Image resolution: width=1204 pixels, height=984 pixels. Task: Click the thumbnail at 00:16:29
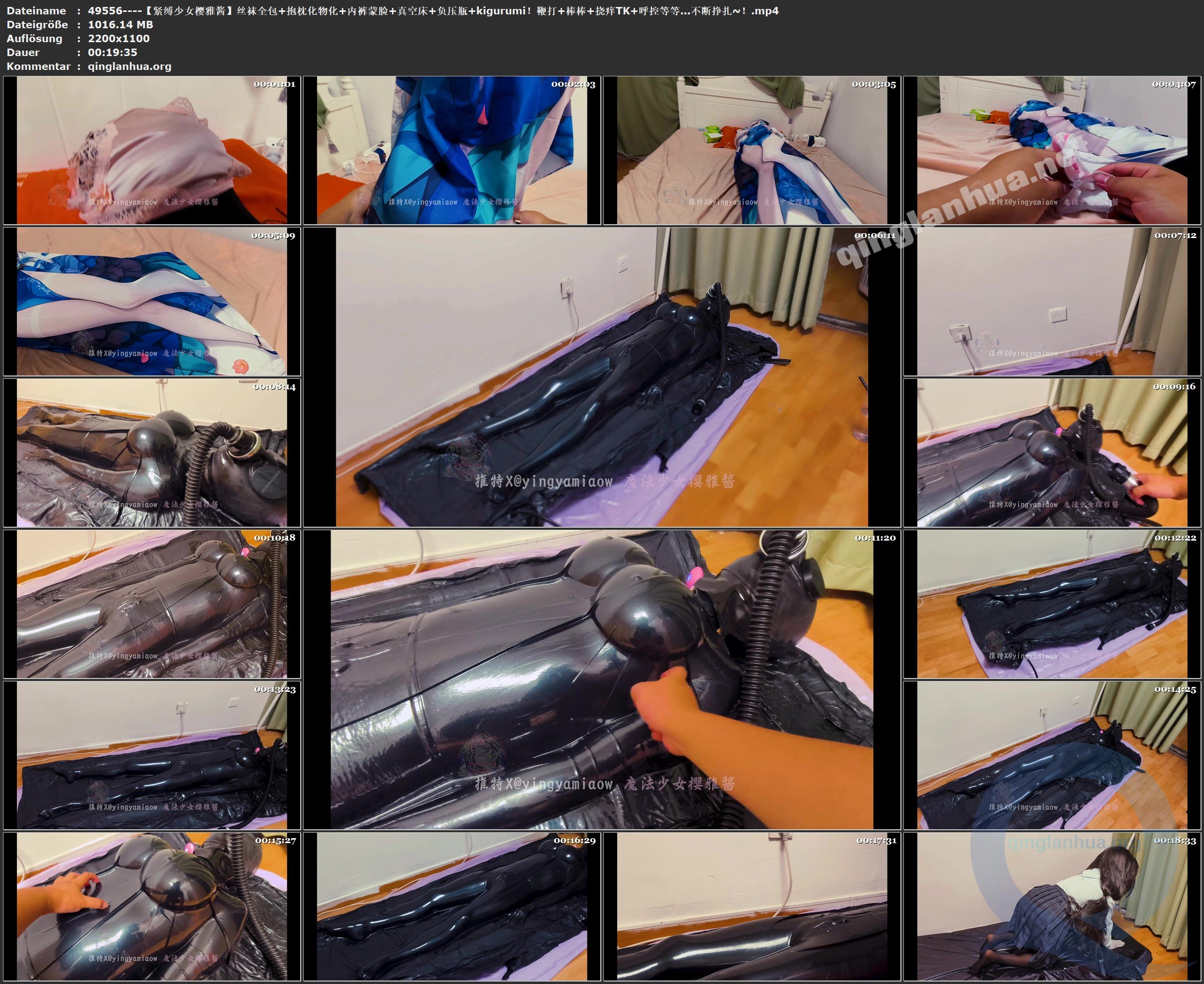click(x=452, y=907)
